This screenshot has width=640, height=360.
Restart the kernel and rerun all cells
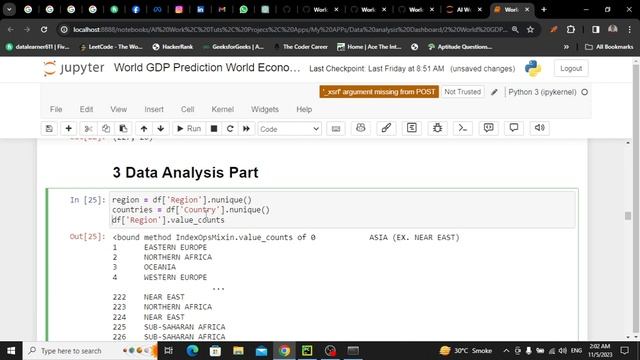(x=247, y=129)
